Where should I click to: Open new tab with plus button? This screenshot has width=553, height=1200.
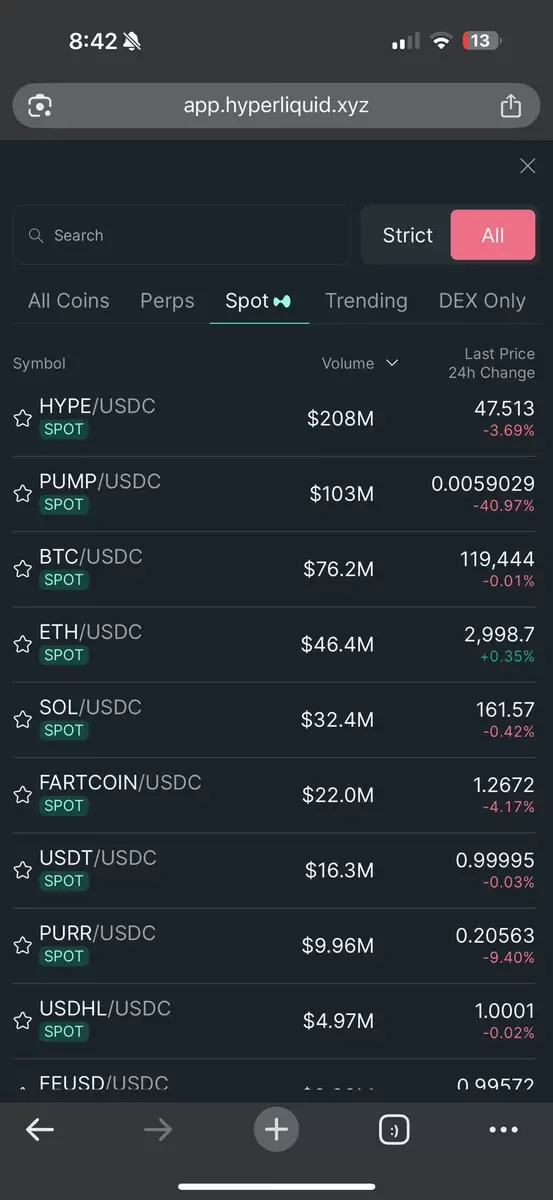(277, 1130)
